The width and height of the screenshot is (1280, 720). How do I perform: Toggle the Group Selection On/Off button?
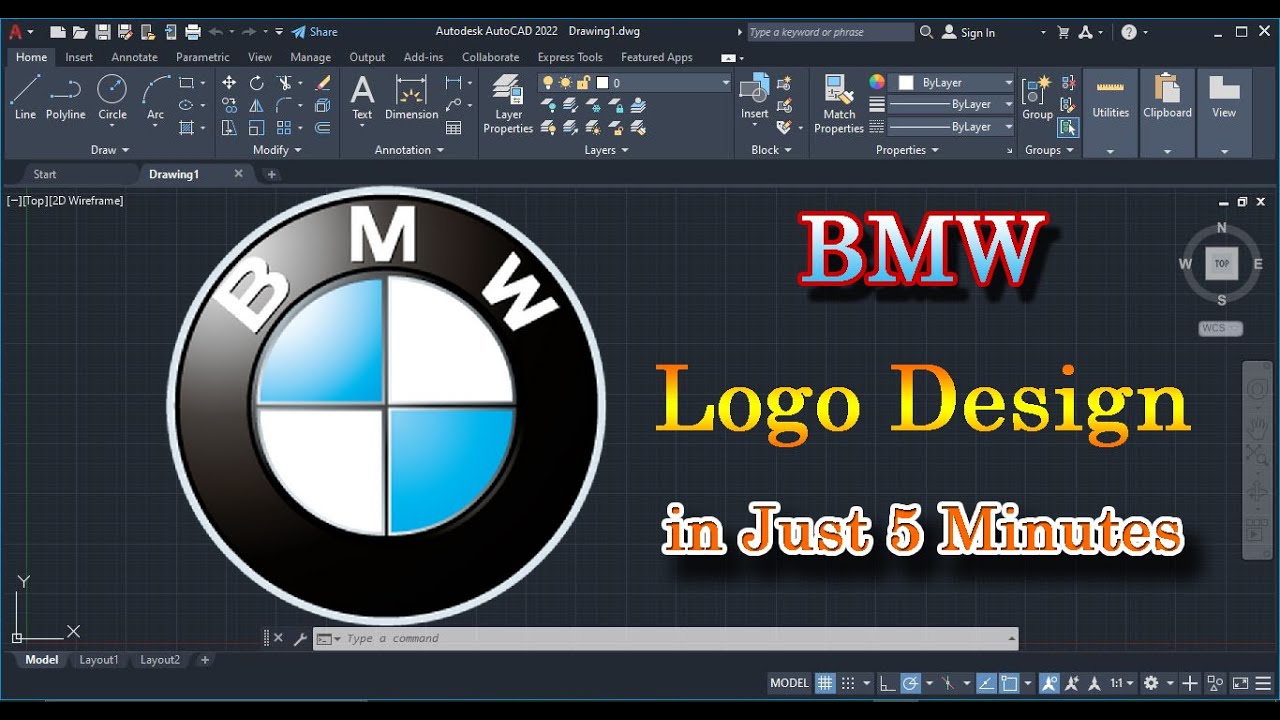(1069, 127)
